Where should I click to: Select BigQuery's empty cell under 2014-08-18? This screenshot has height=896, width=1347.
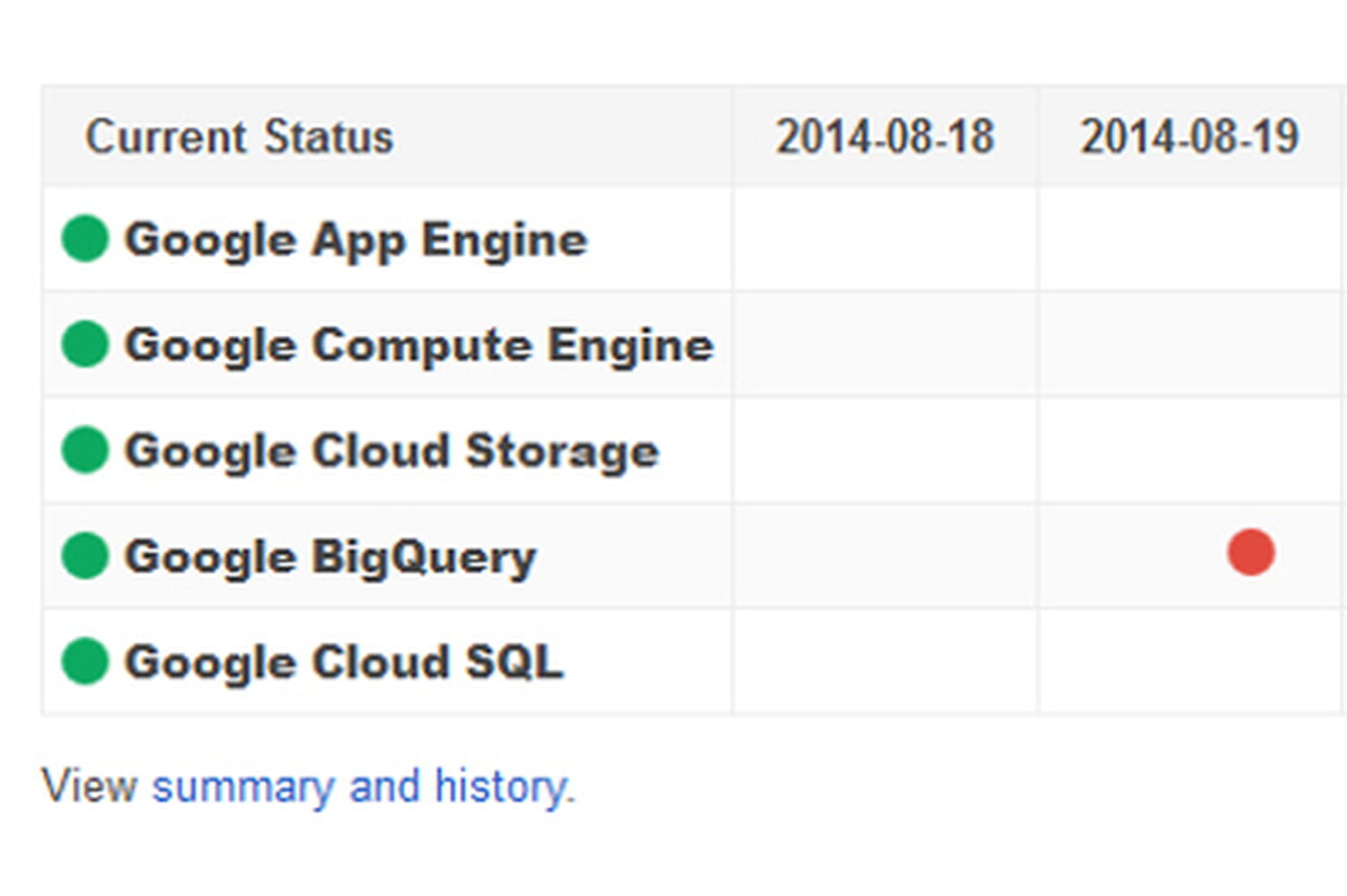[x=885, y=557]
